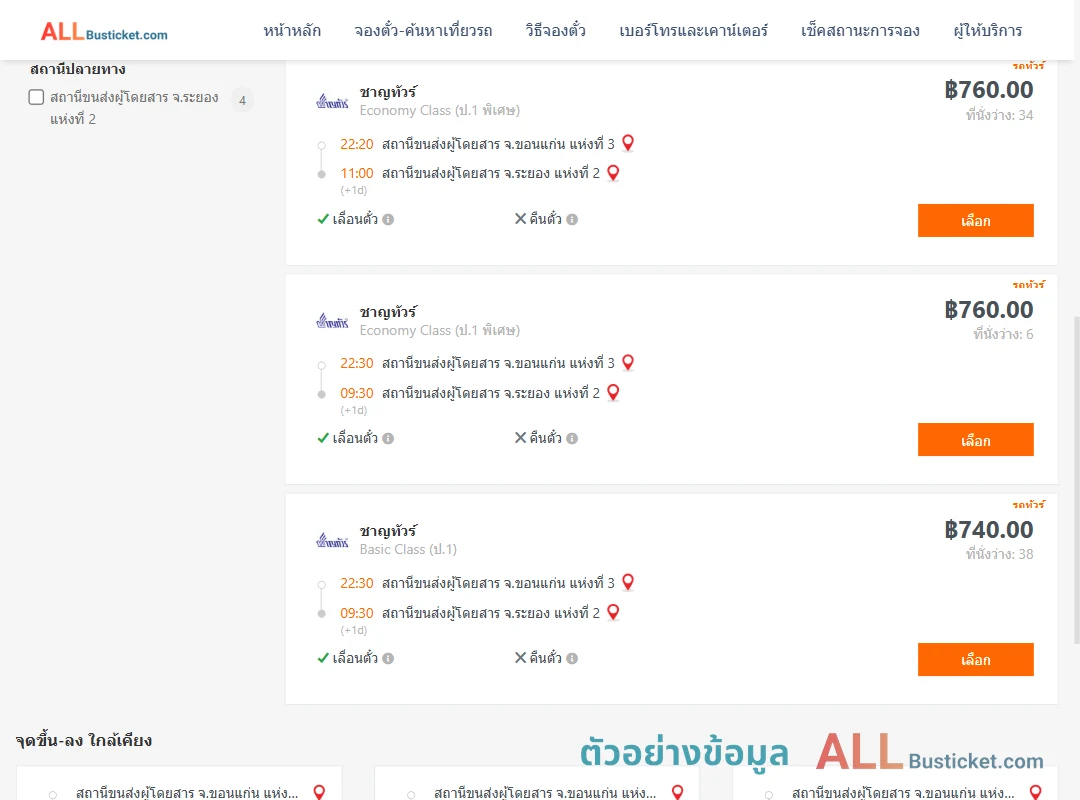Open map pin for Basic Class Khon Kaen departure

point(627,582)
